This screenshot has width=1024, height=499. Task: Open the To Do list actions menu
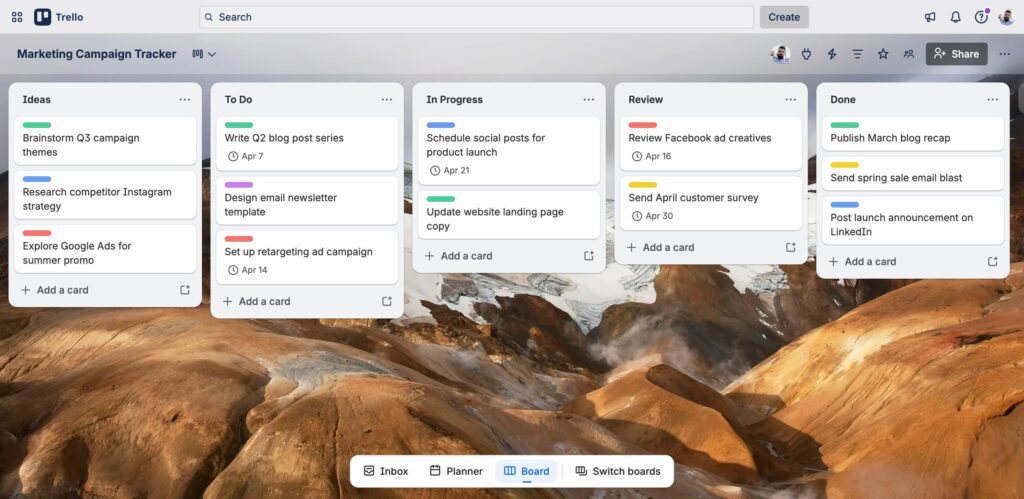click(387, 99)
